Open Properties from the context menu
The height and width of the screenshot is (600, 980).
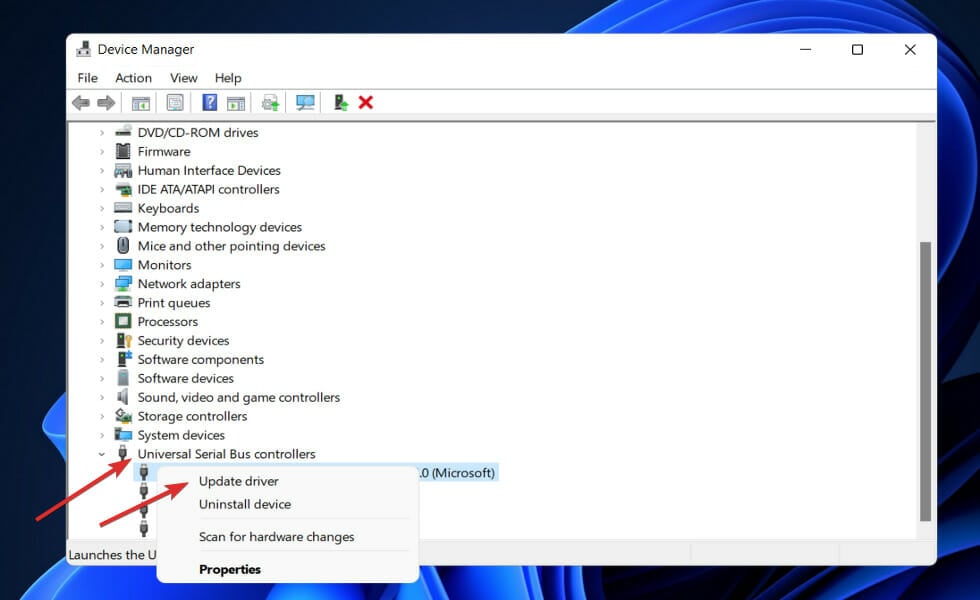click(x=230, y=570)
